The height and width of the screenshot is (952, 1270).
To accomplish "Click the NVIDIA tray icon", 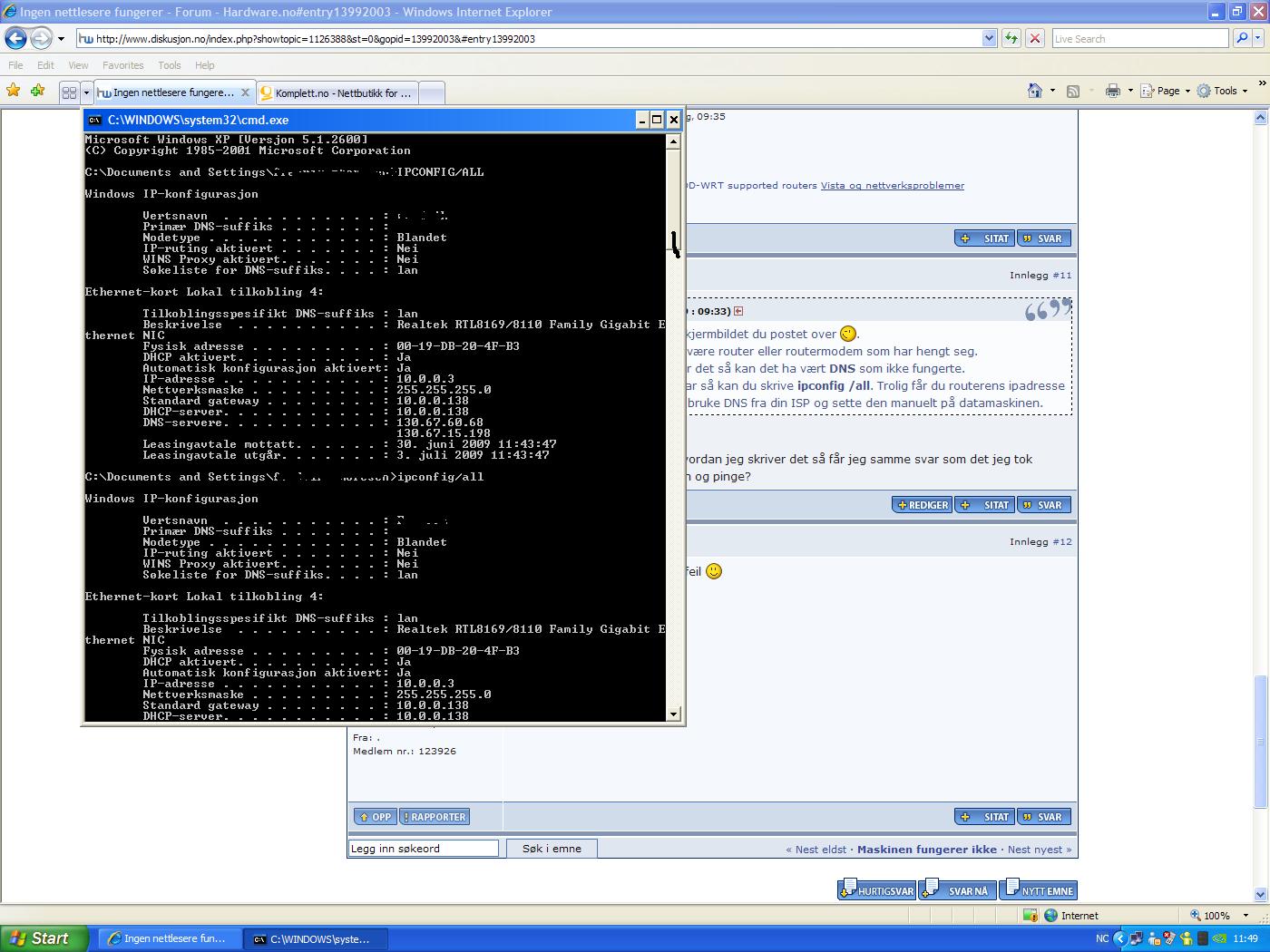I will pos(1221,939).
